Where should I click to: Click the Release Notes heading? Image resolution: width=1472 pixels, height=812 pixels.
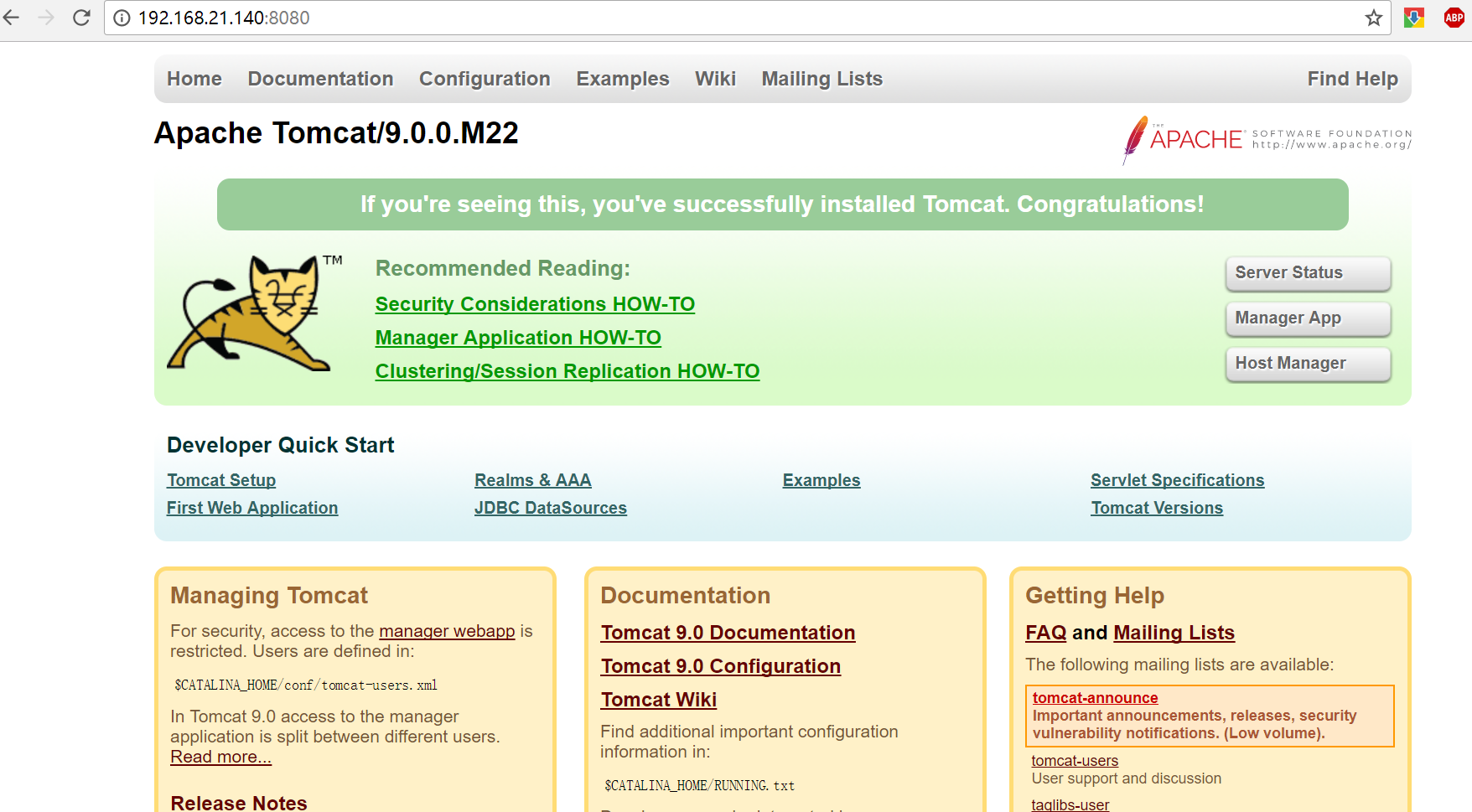pyautogui.click(x=239, y=803)
